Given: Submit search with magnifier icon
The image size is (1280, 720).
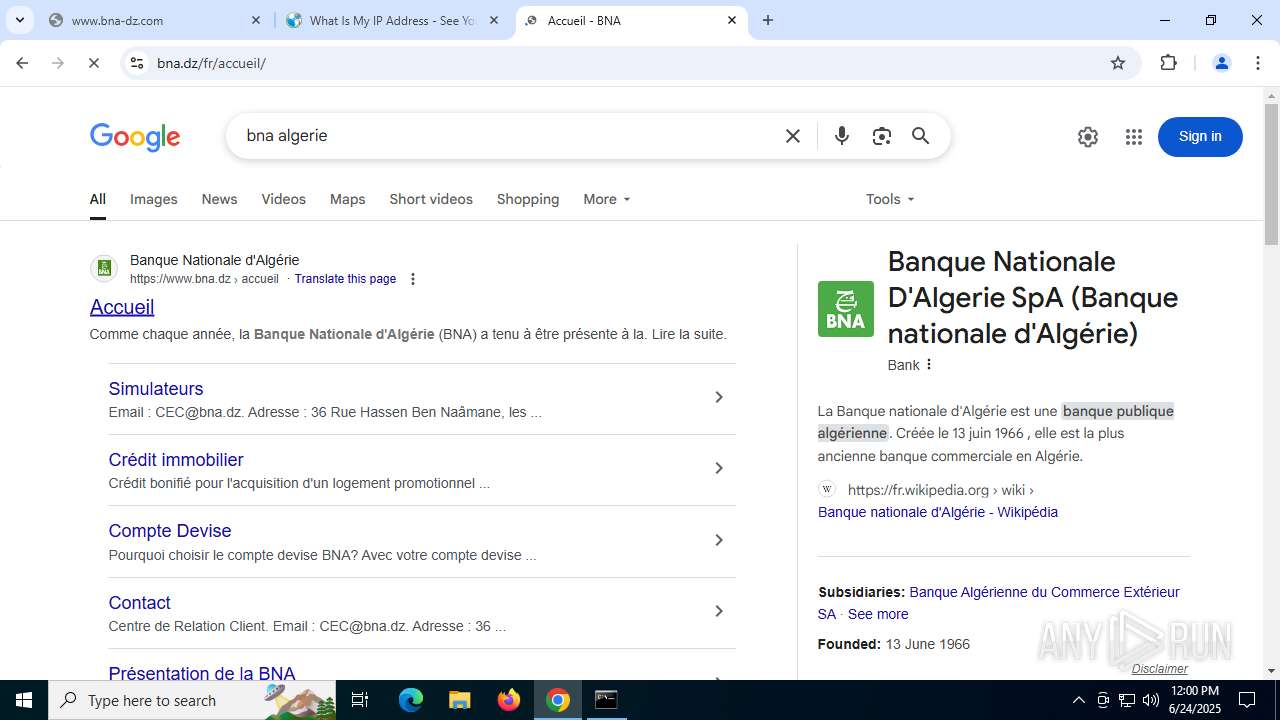Looking at the screenshot, I should click(x=921, y=136).
